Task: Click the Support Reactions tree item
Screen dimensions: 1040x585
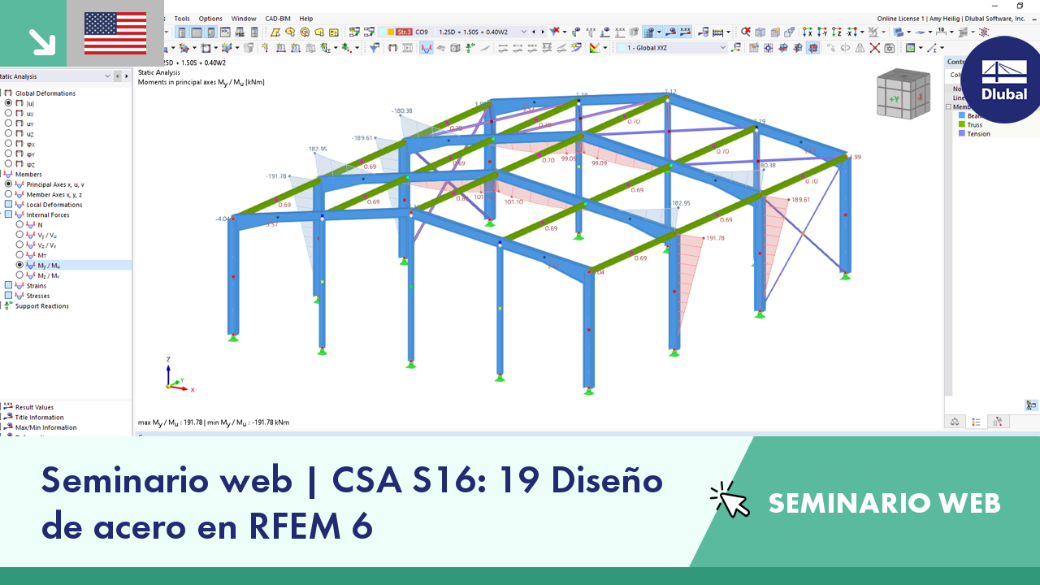Action: (x=42, y=306)
